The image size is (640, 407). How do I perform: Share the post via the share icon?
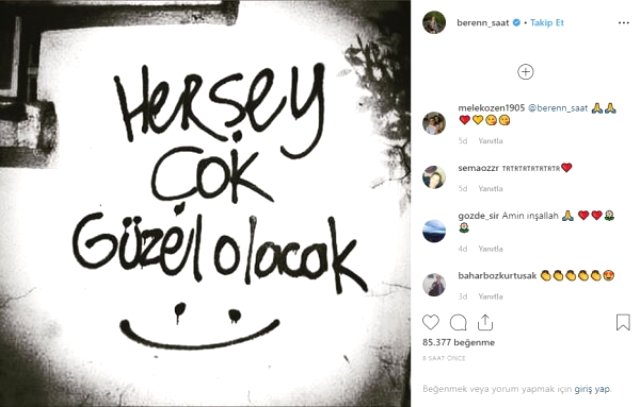(x=485, y=322)
